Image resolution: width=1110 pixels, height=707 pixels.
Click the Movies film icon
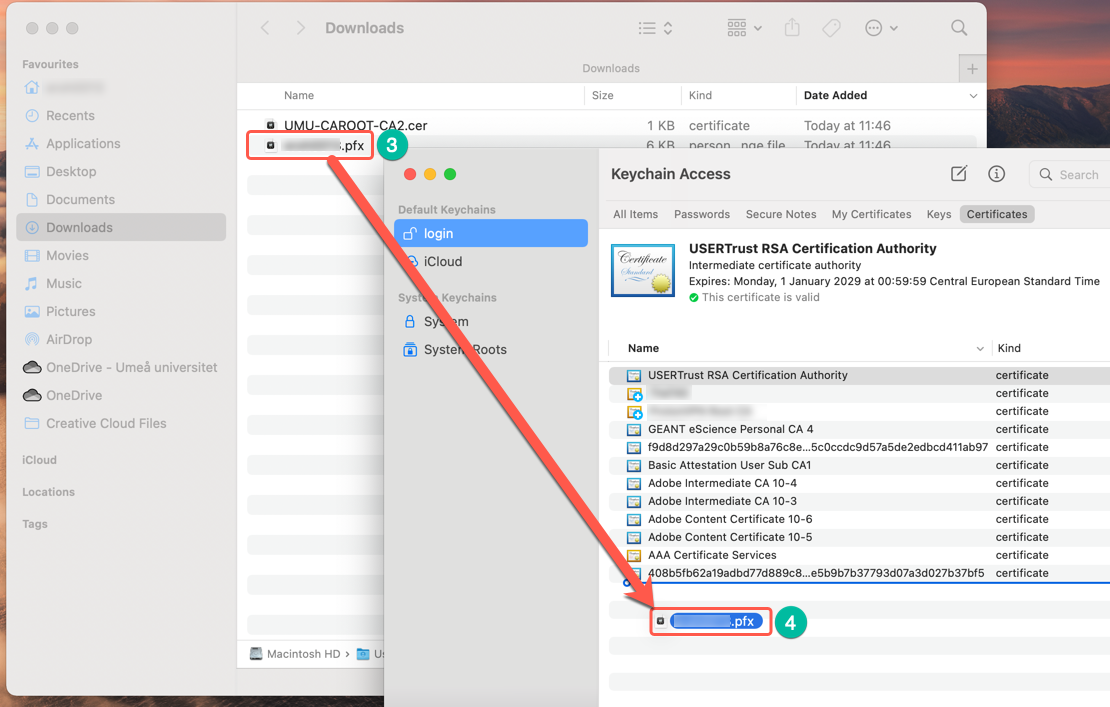pyautogui.click(x=32, y=255)
